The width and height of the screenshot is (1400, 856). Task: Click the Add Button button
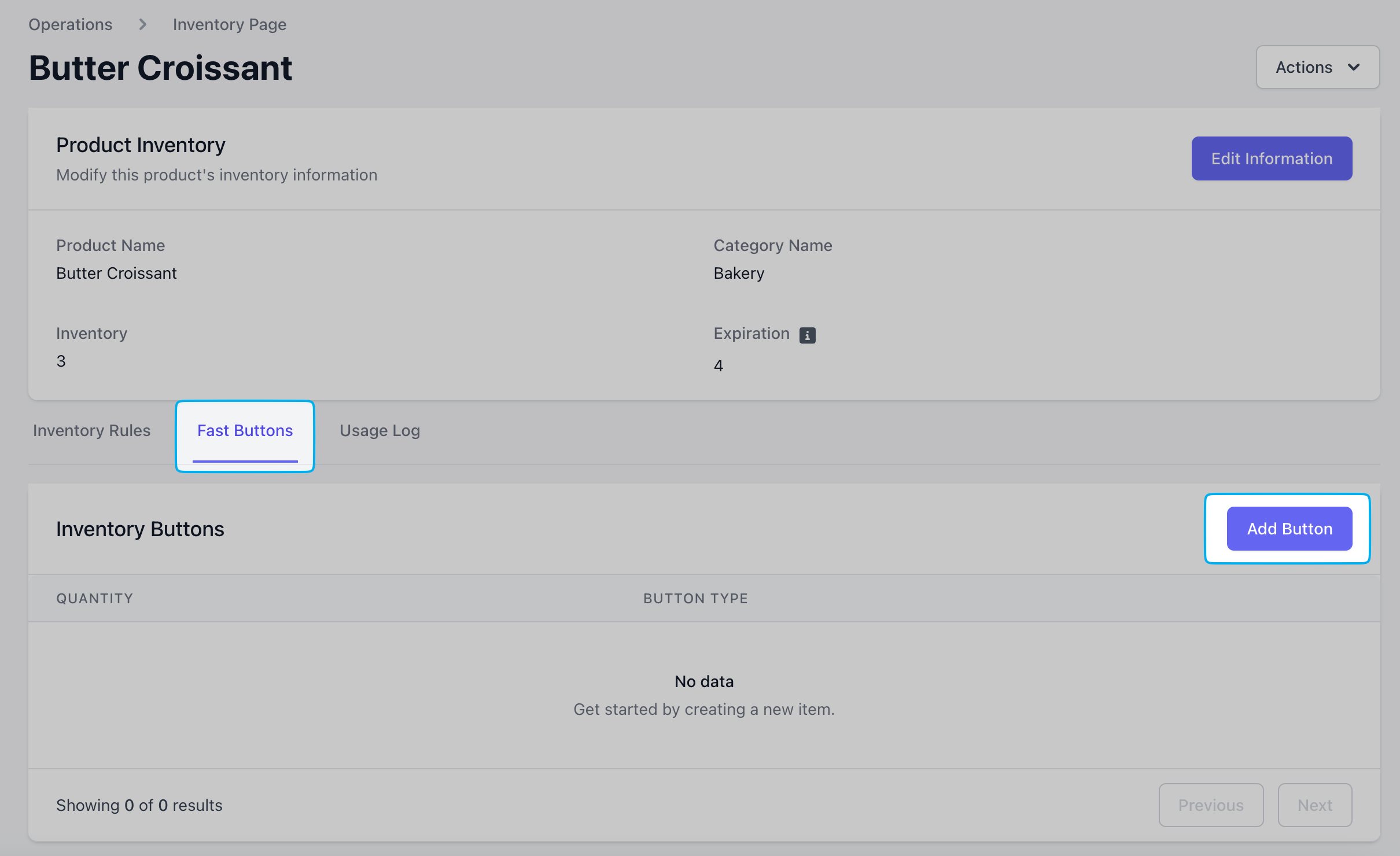(x=1289, y=529)
